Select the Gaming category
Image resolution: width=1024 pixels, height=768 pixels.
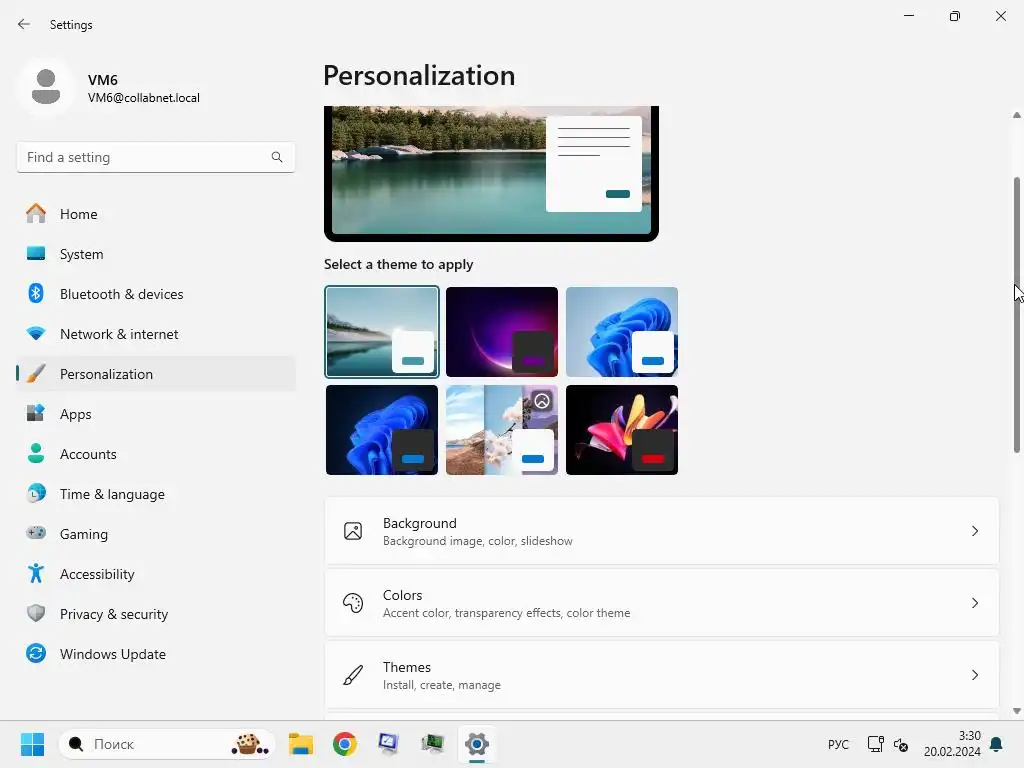pyautogui.click(x=155, y=534)
